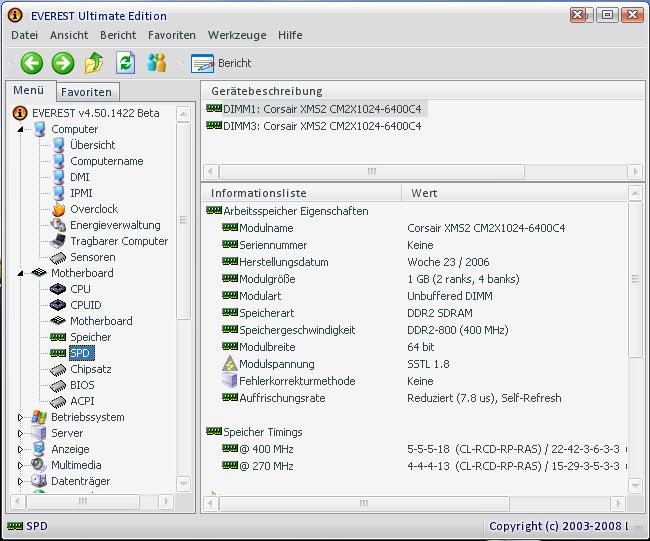Select the Computername tree icon

click(x=58, y=161)
